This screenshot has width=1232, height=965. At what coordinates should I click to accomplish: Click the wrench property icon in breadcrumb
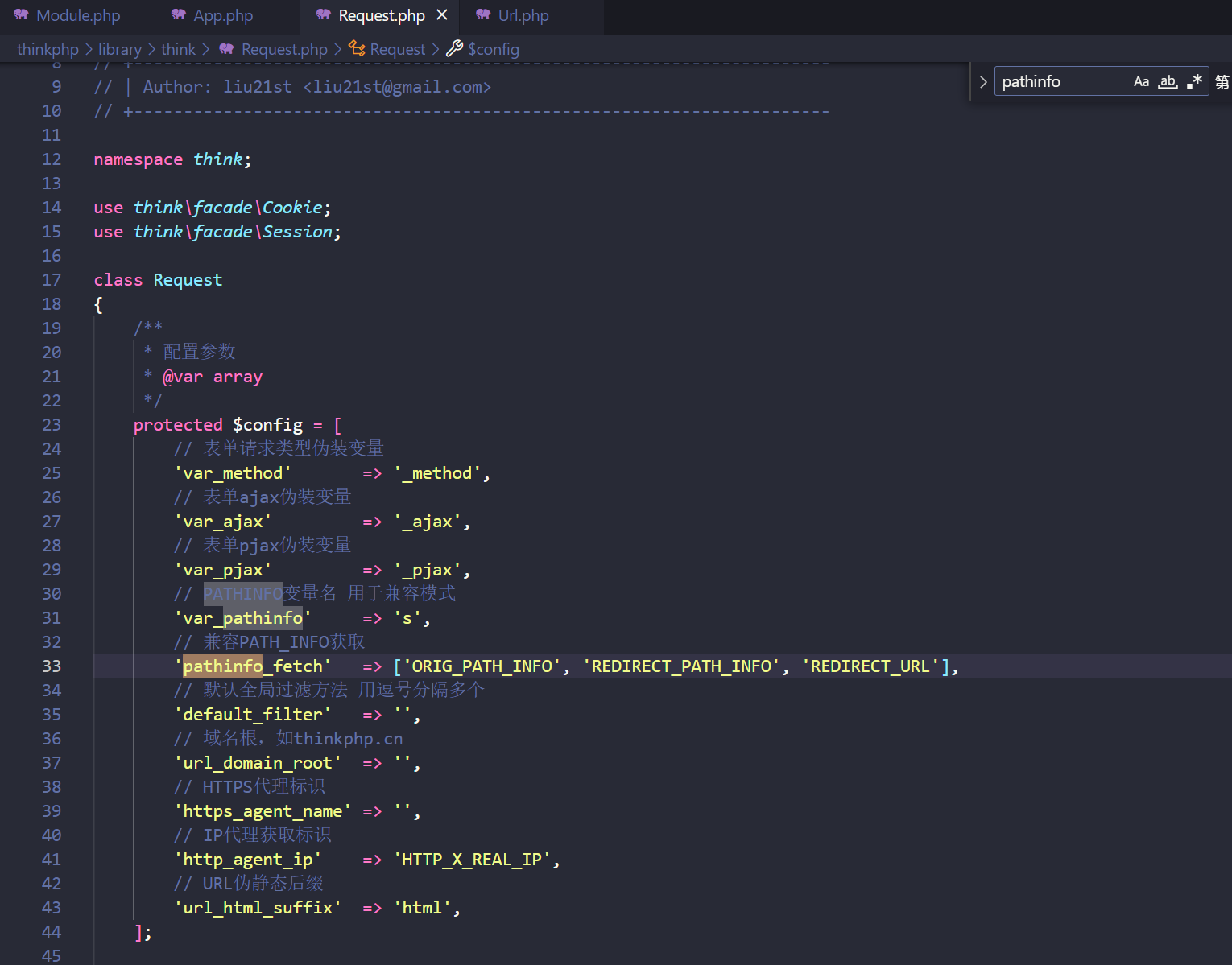click(454, 49)
